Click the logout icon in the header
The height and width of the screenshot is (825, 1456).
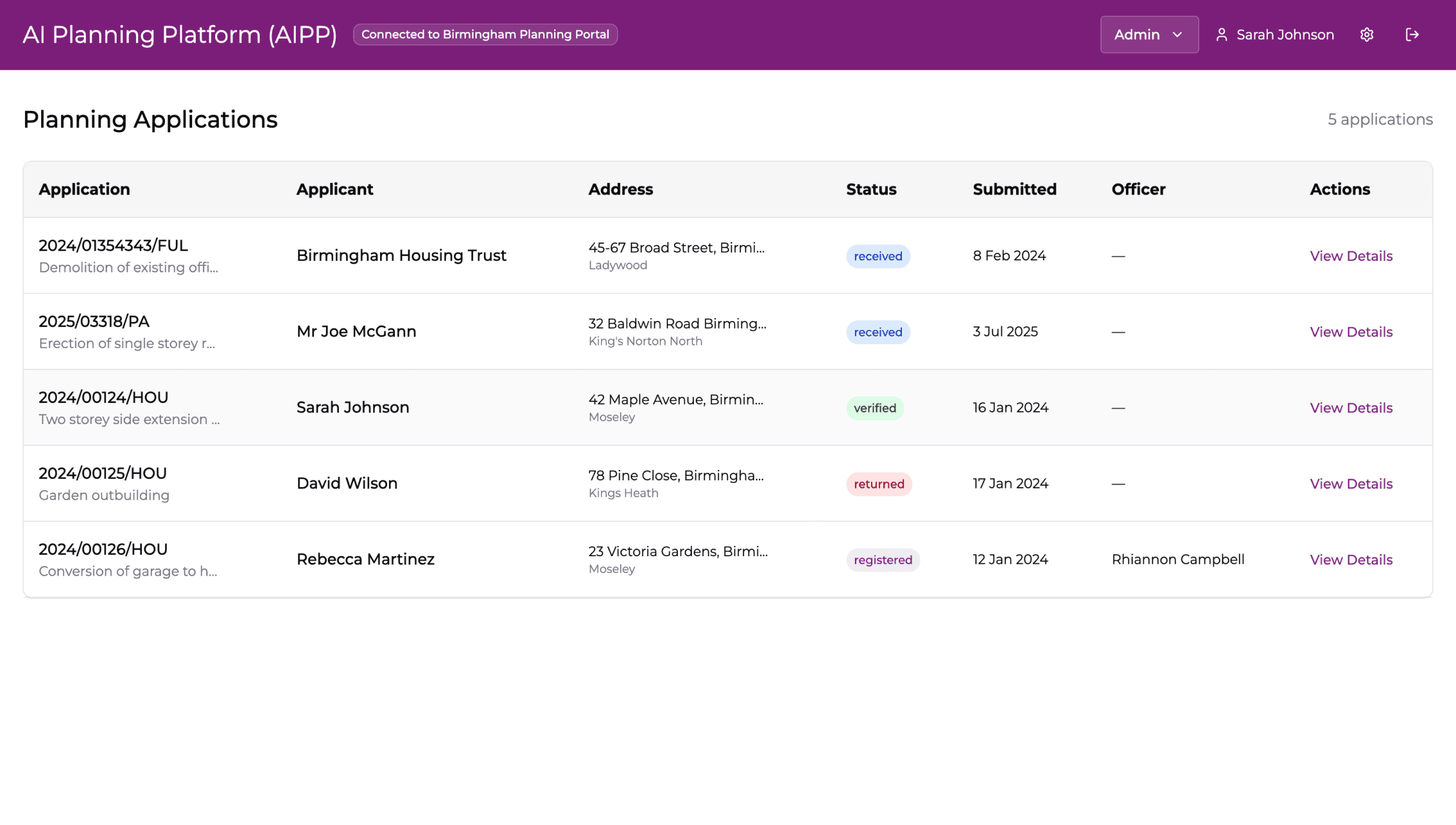tap(1412, 34)
